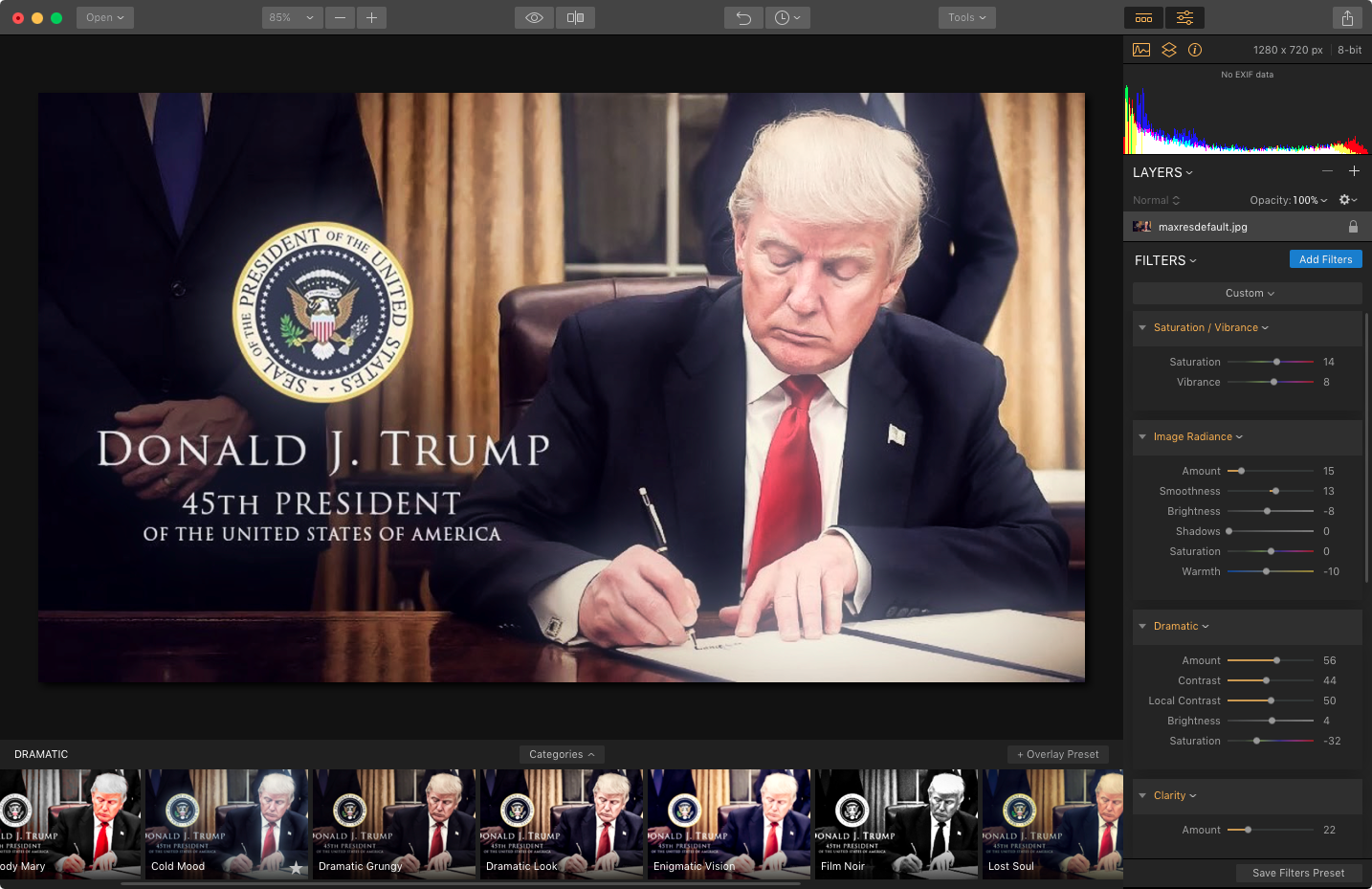Collapse the Image Radiance filter triangle
This screenshot has width=1372, height=889.
(x=1142, y=436)
